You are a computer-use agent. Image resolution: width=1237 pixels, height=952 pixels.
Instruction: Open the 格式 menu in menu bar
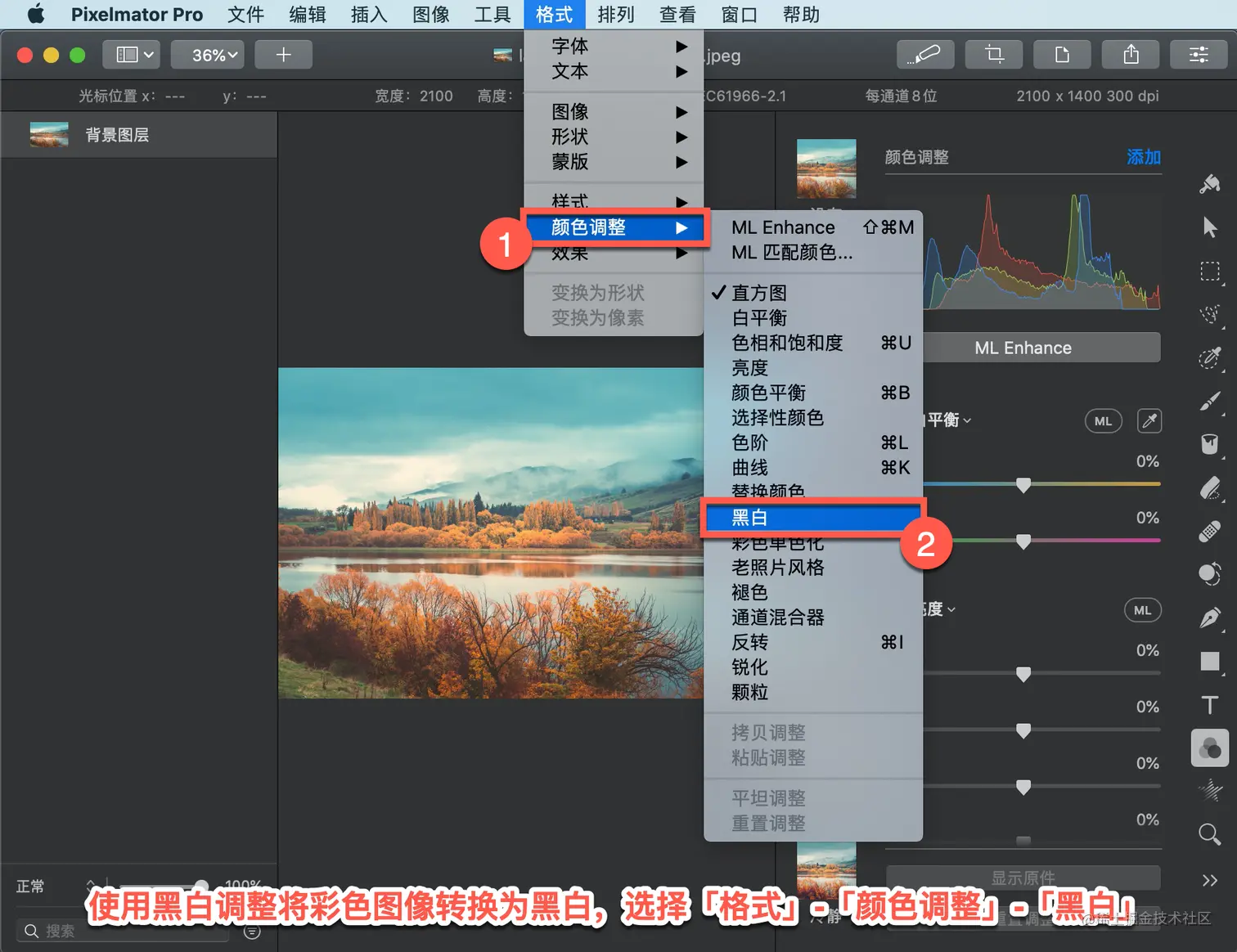tap(554, 14)
